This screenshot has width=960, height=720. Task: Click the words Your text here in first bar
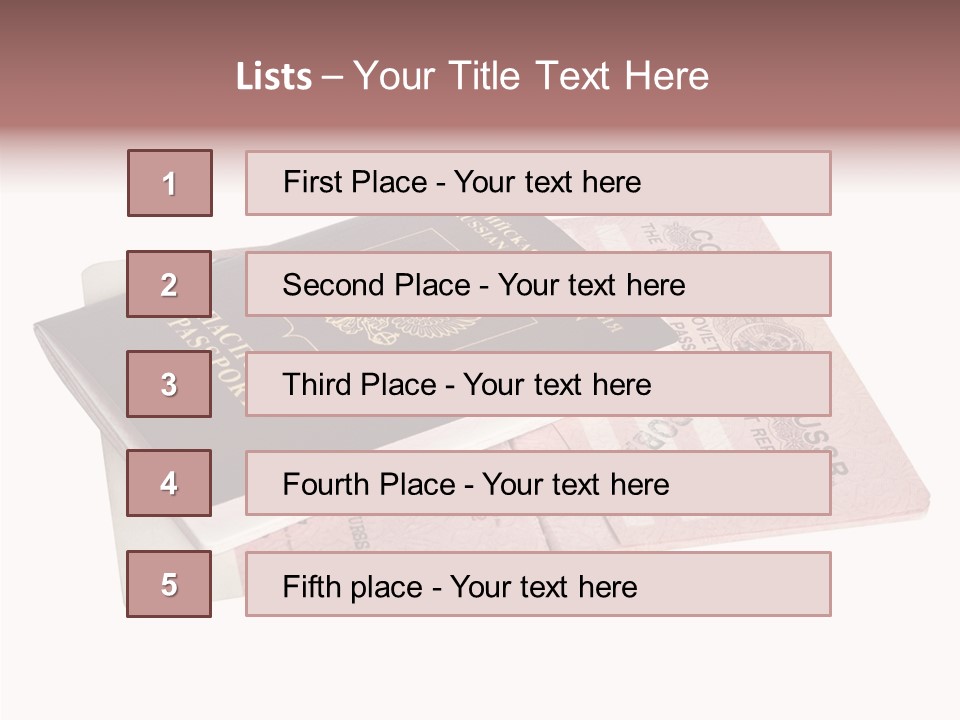[x=547, y=183]
